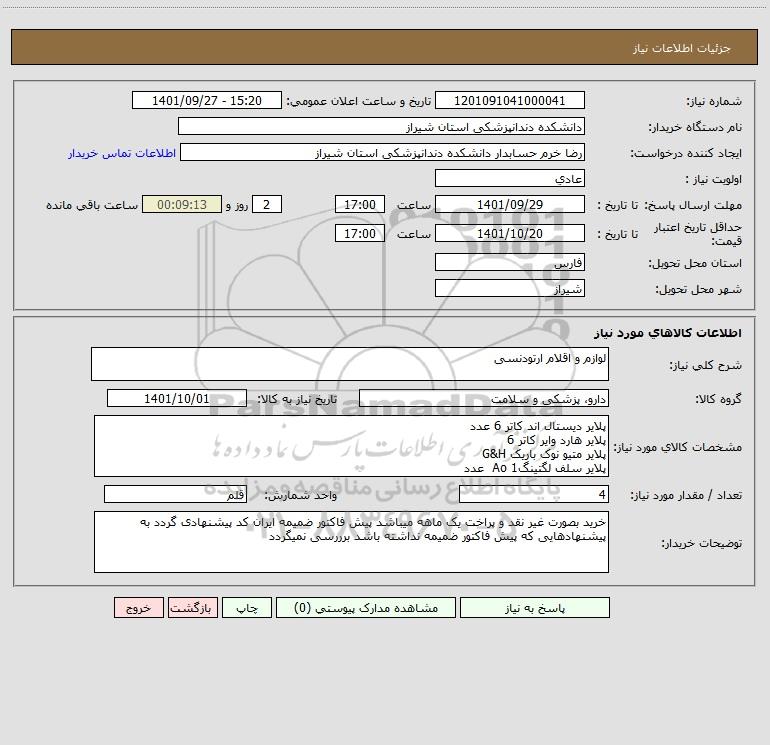Click the مهلت ارسال پاسخ label
The height and width of the screenshot is (745, 770).
coord(693,205)
